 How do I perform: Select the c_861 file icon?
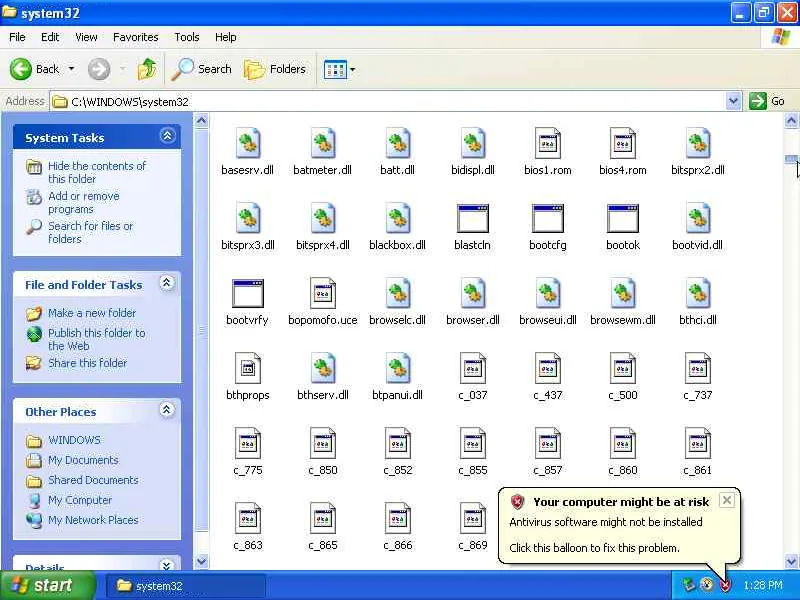(698, 443)
